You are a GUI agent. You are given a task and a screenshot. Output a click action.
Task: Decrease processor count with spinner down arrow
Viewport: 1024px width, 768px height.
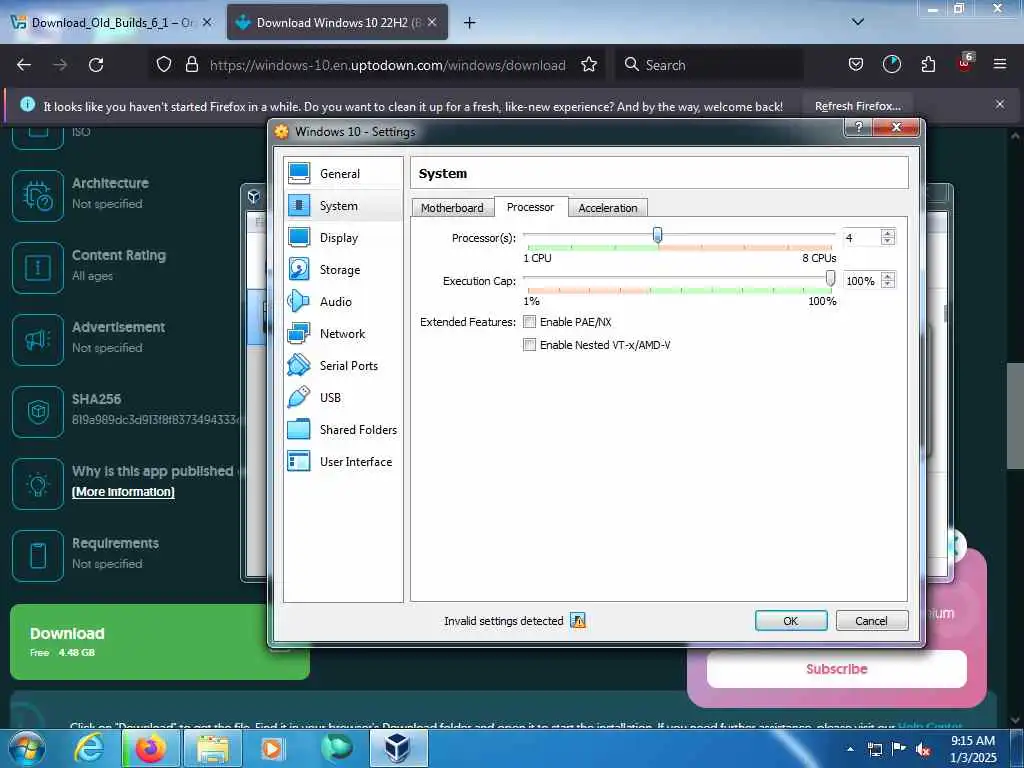tap(888, 241)
